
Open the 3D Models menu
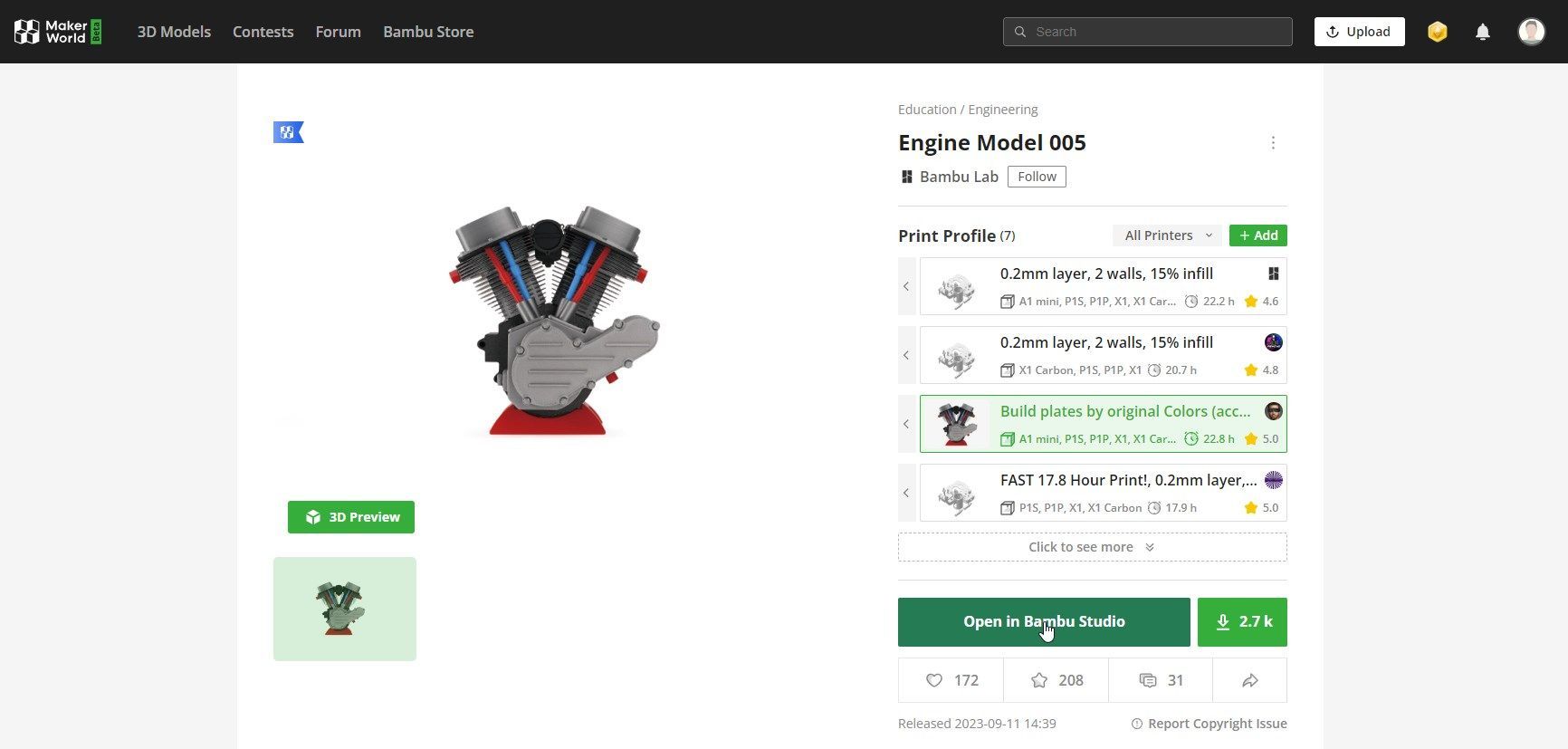pyautogui.click(x=174, y=32)
